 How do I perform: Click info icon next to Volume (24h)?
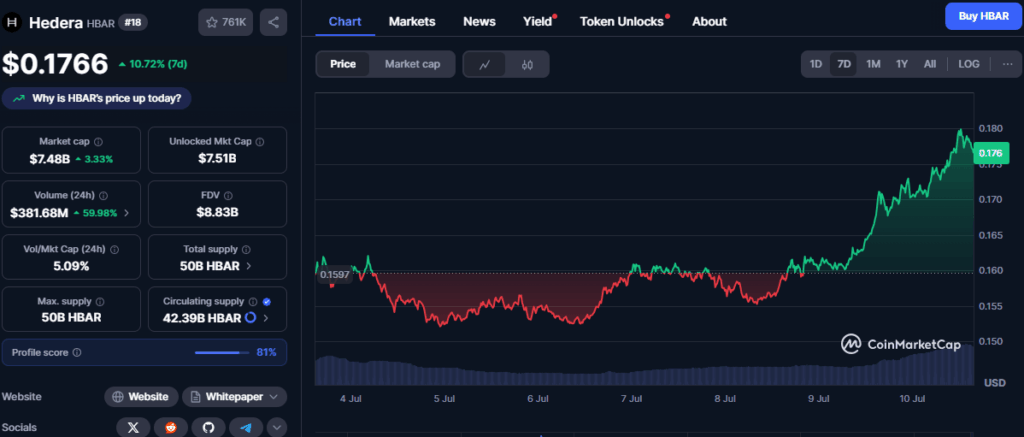point(104,195)
